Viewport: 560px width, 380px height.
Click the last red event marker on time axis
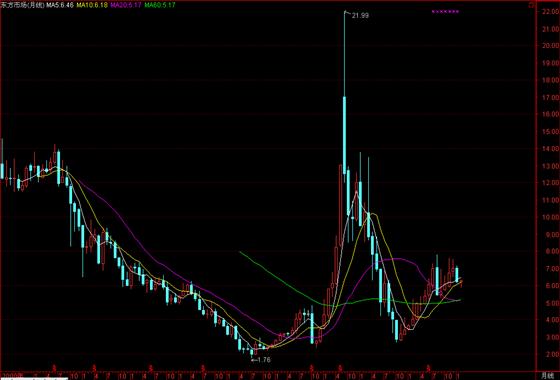[x=429, y=367]
